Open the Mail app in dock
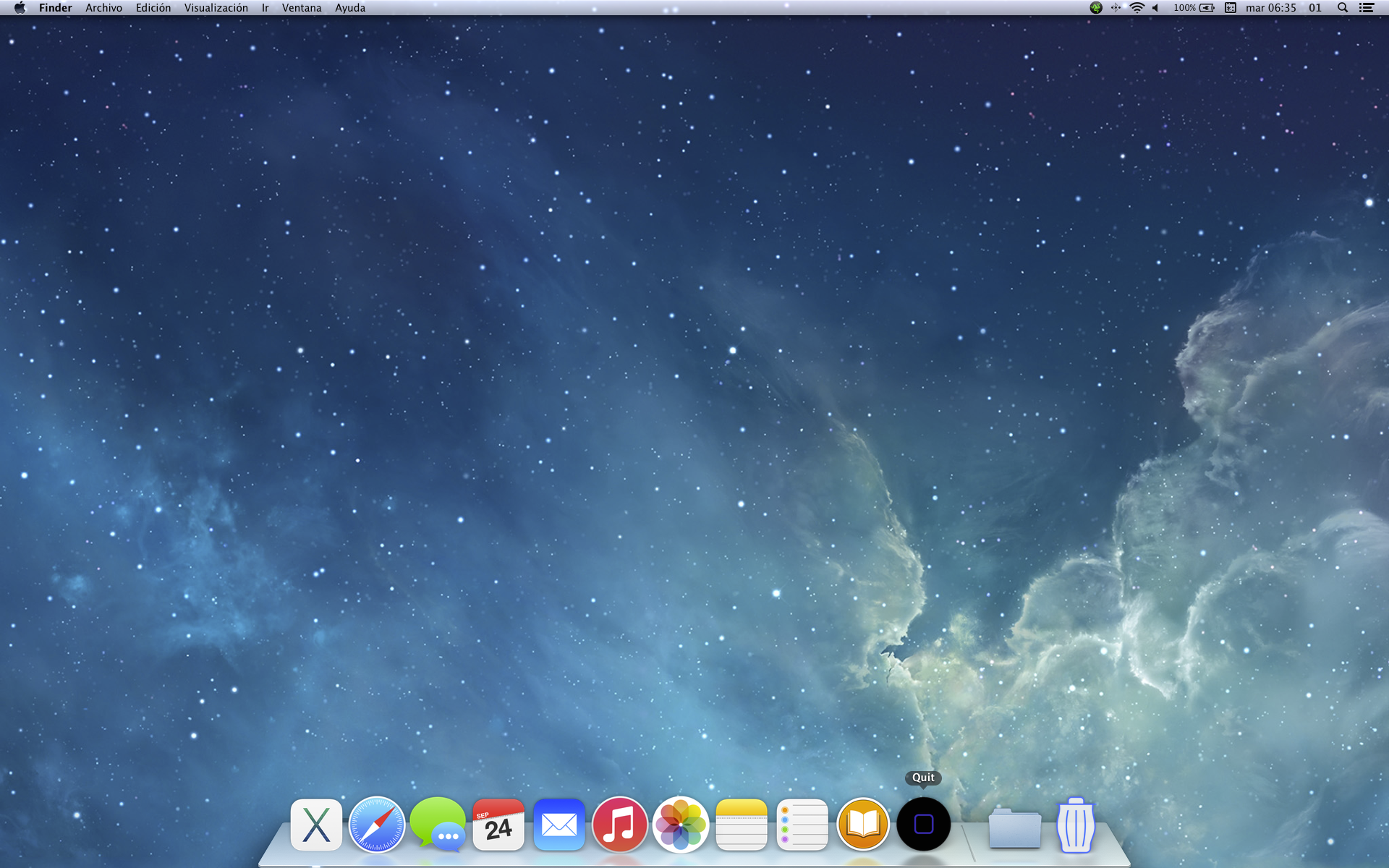The image size is (1389, 868). click(x=559, y=825)
